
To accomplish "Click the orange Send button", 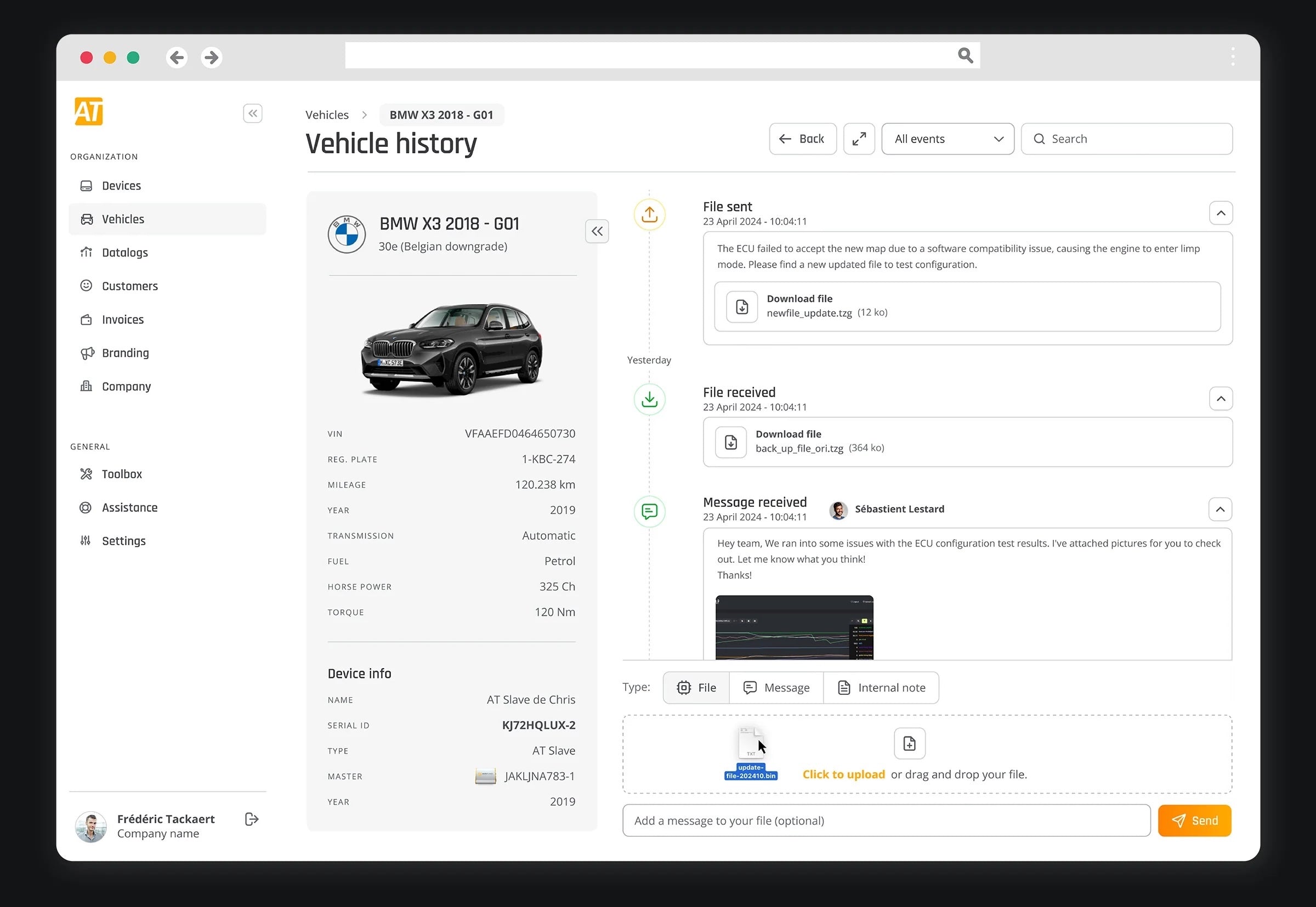I will 1194,820.
